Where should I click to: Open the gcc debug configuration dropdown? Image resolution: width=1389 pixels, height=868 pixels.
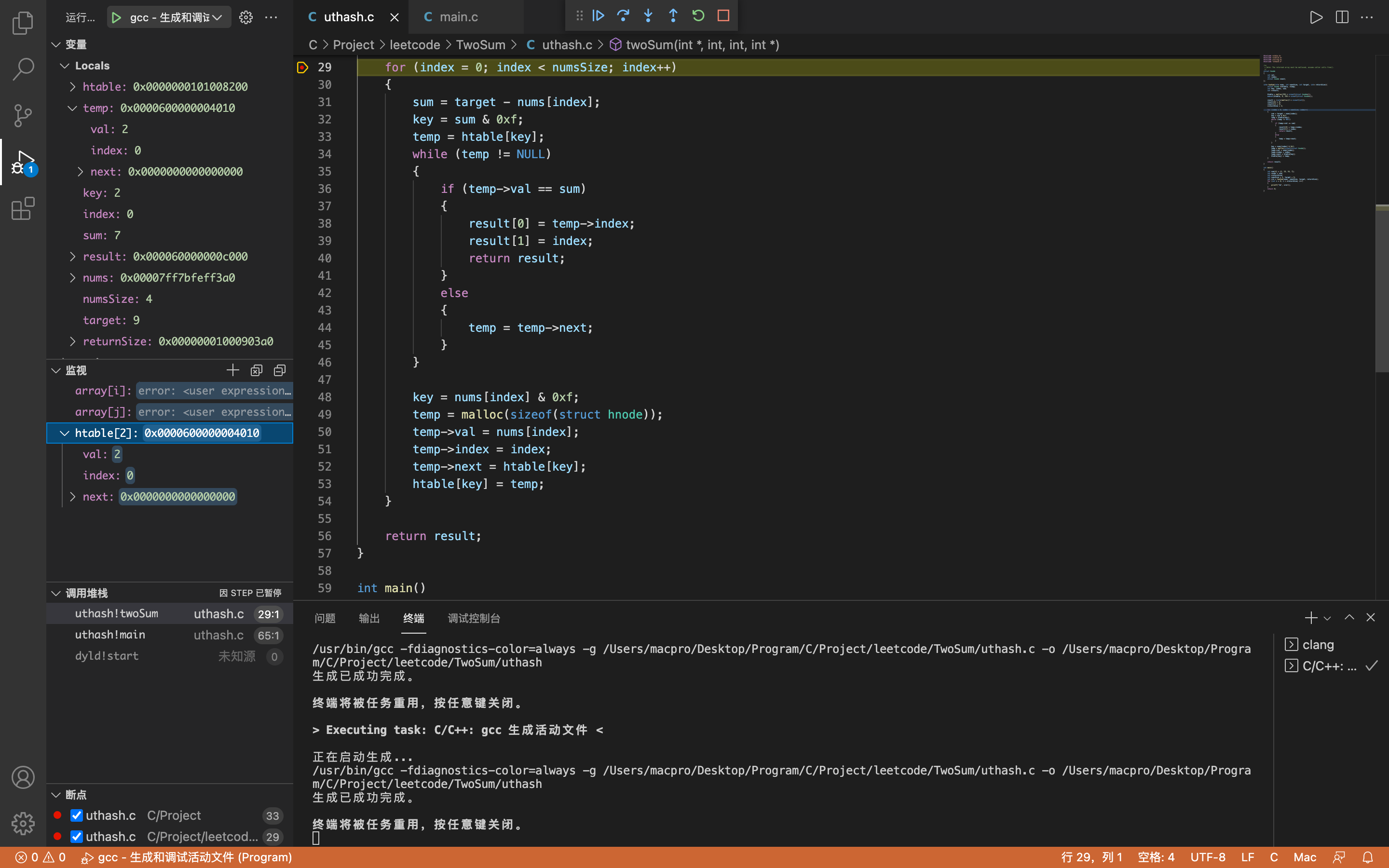[x=217, y=17]
